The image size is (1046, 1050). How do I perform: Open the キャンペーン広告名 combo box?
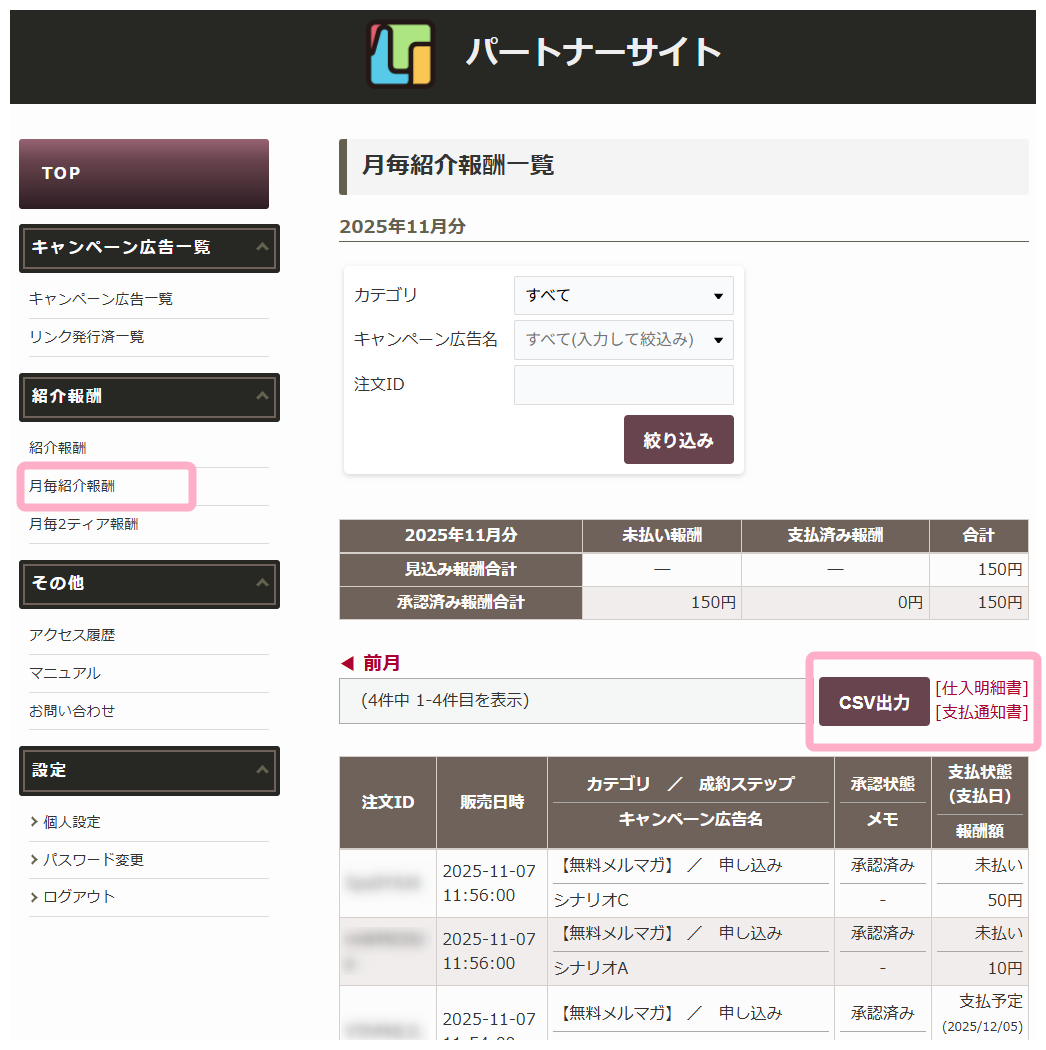pos(623,340)
